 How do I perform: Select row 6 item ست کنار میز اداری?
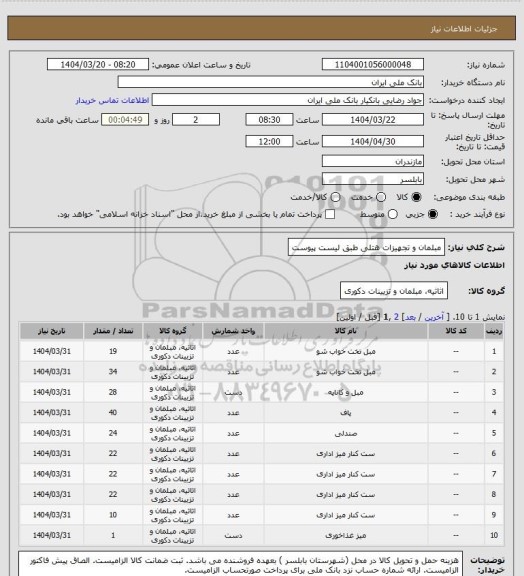pos(346,454)
